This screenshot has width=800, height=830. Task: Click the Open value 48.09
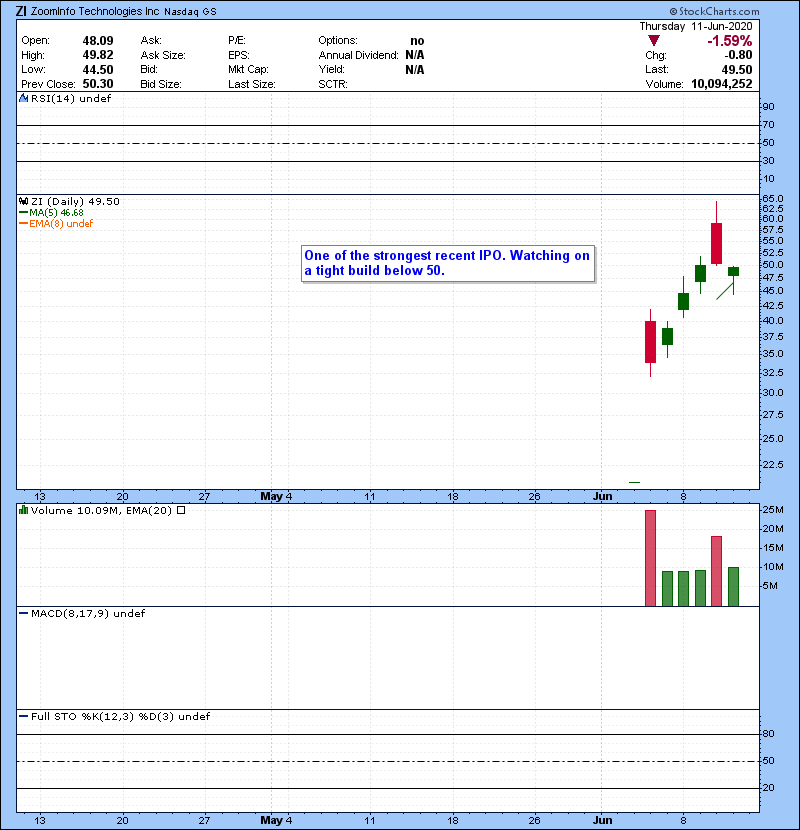coord(98,41)
